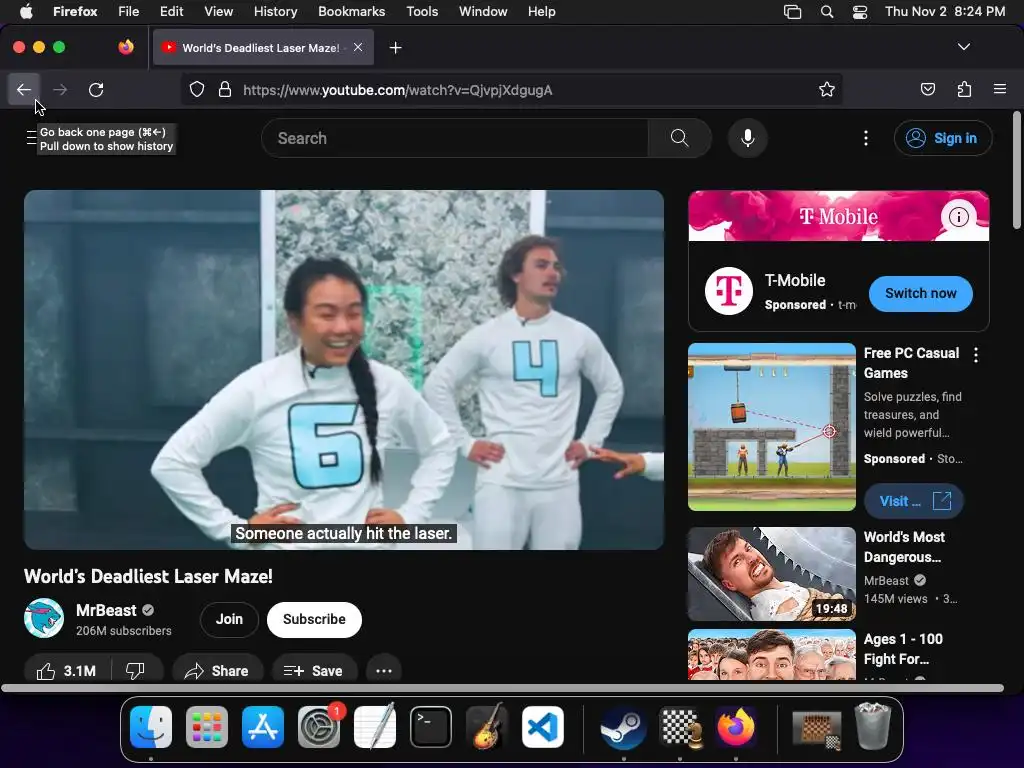Click the Join button
Image resolution: width=1024 pixels, height=768 pixels.
click(x=229, y=619)
